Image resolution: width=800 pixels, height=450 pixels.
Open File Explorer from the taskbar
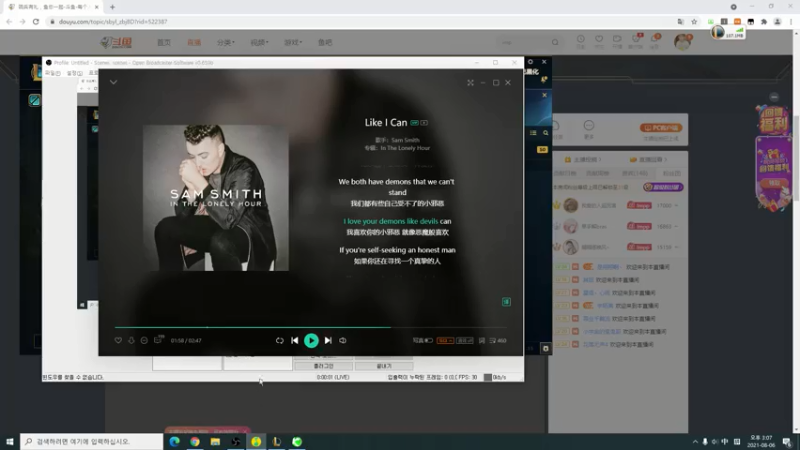click(215, 441)
